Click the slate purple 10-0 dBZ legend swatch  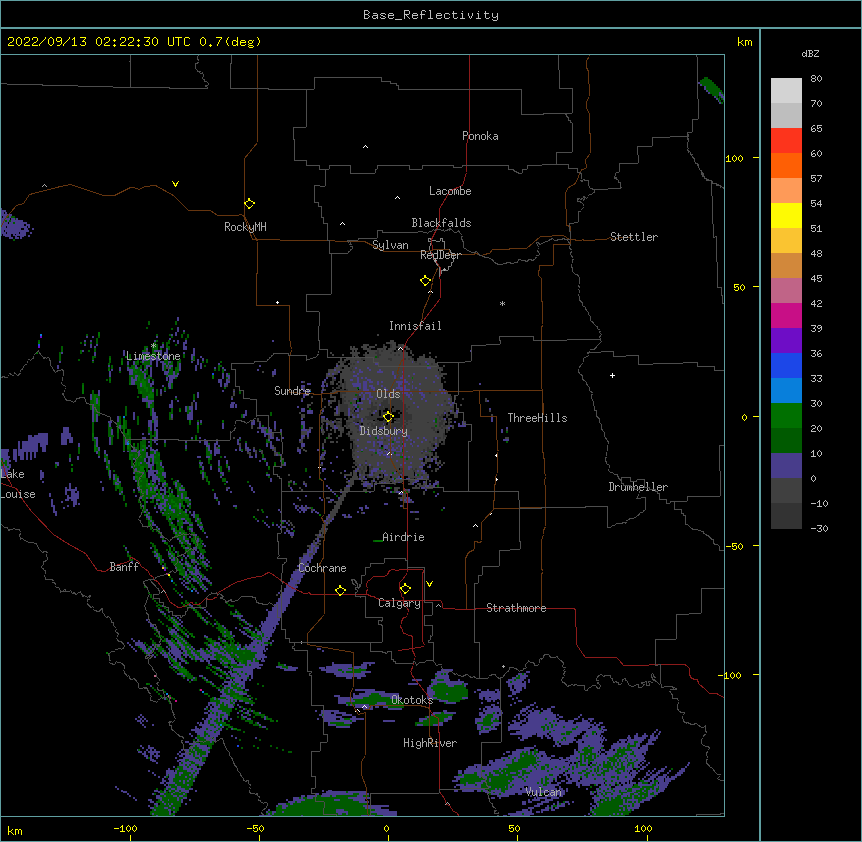click(x=786, y=466)
